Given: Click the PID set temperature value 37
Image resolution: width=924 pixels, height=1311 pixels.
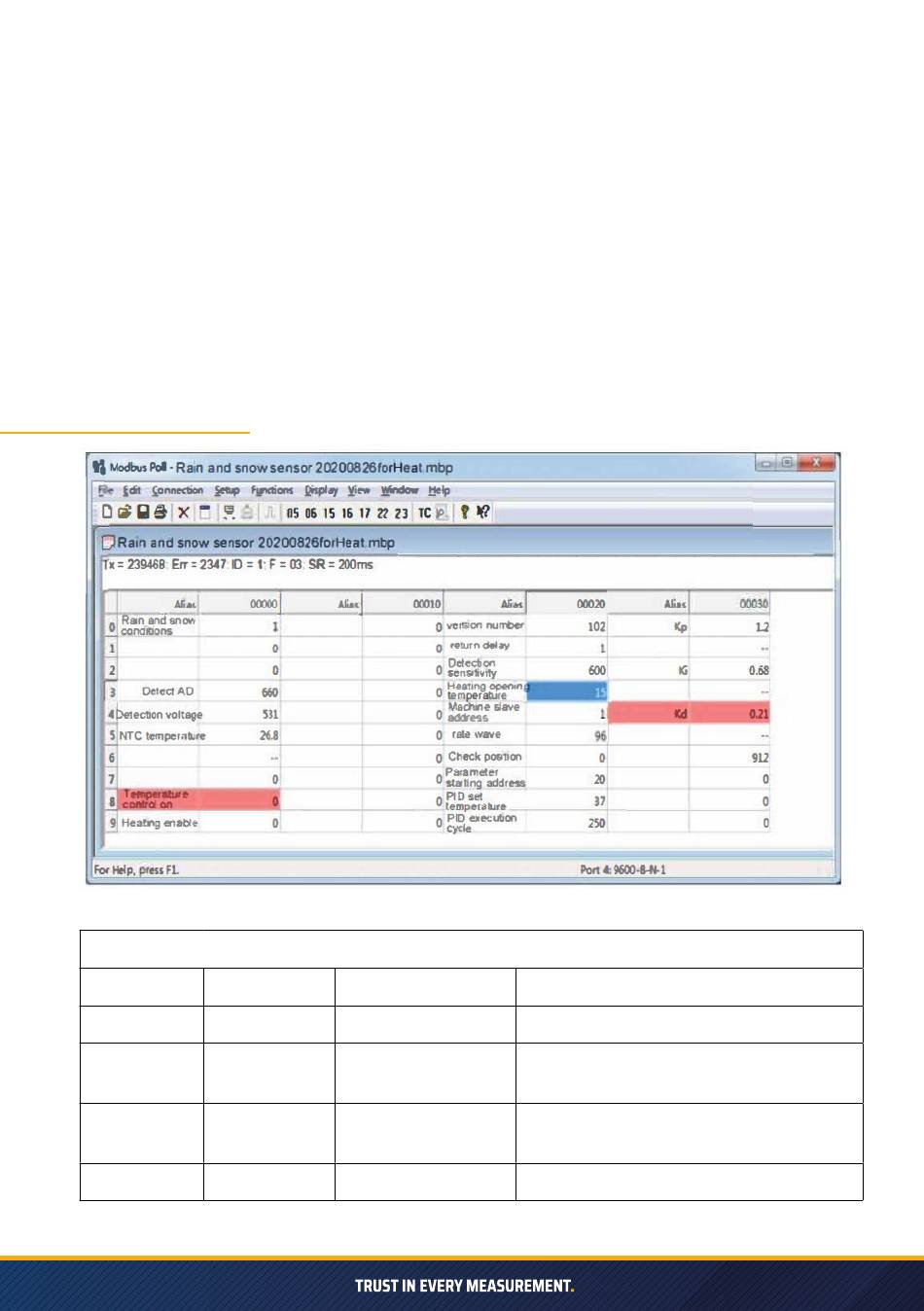Looking at the screenshot, I should pyautogui.click(x=600, y=801).
